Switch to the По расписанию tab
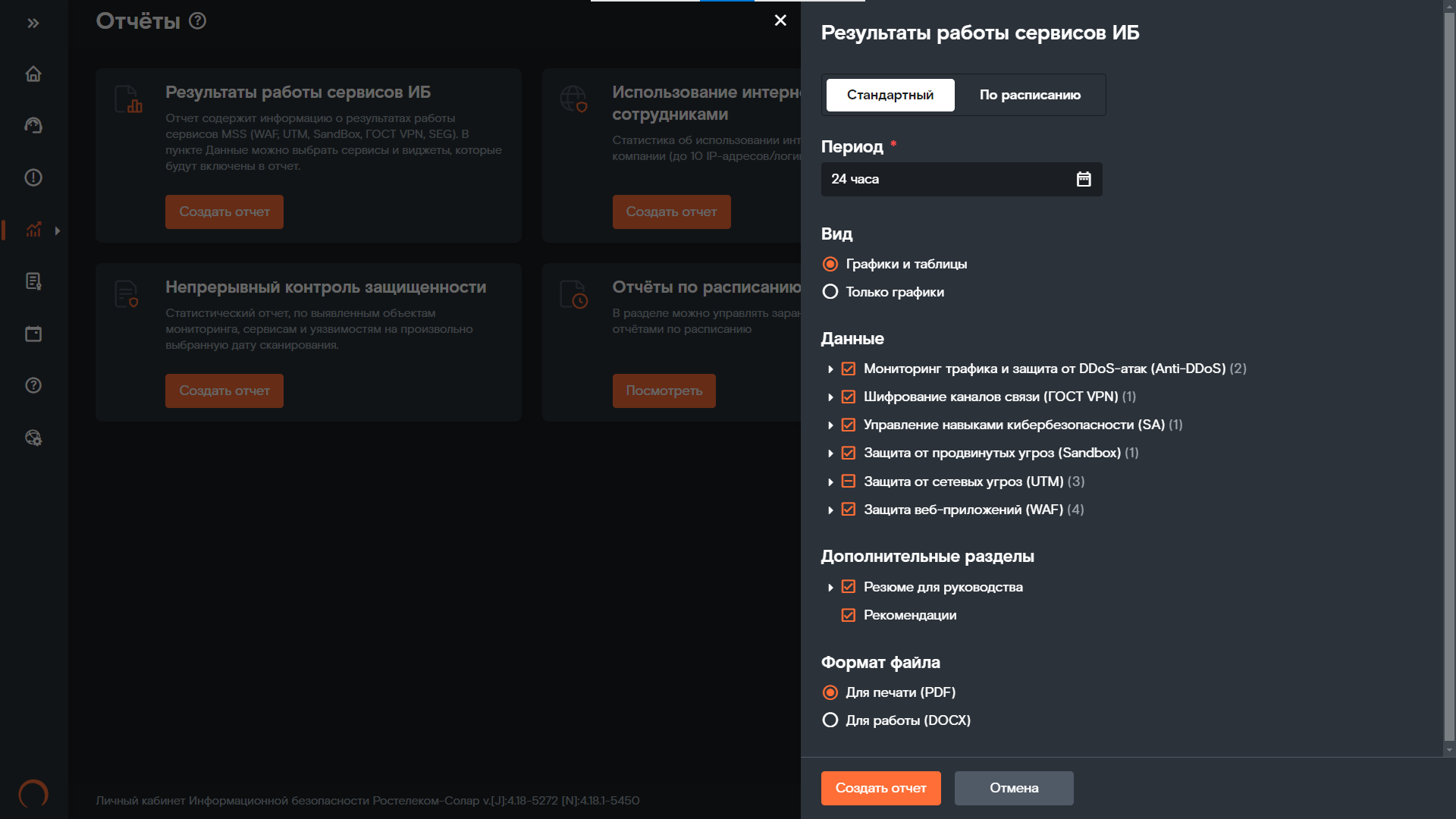 tap(1029, 95)
